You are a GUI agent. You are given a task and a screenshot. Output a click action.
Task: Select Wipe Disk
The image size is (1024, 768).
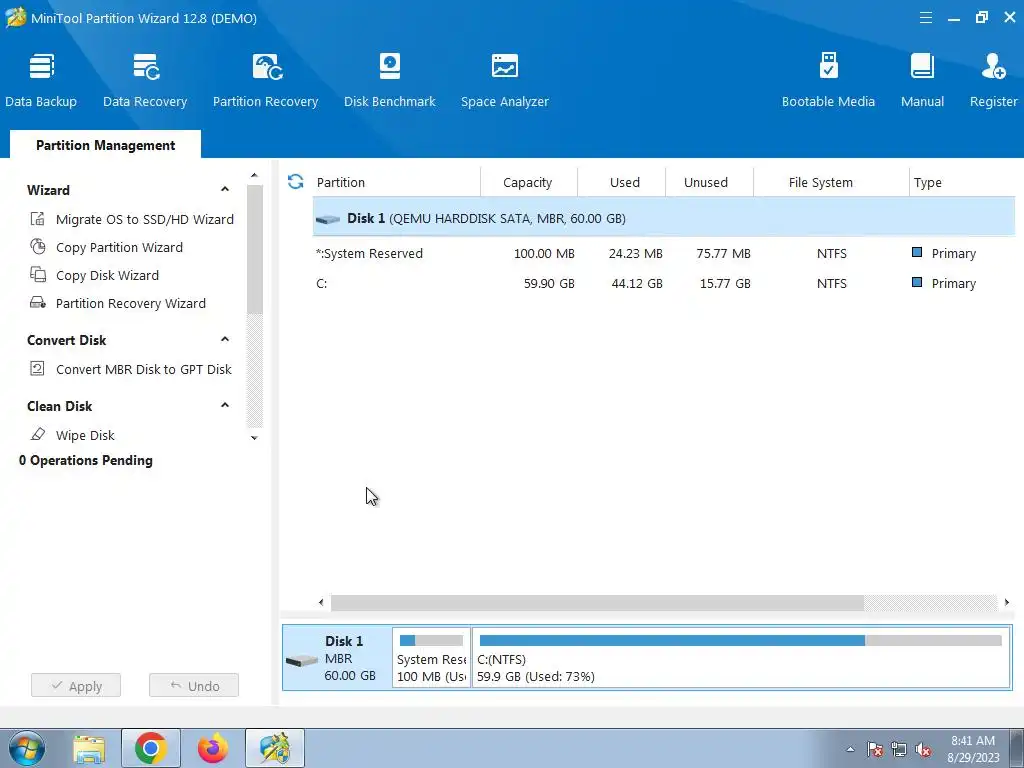click(72, 436)
